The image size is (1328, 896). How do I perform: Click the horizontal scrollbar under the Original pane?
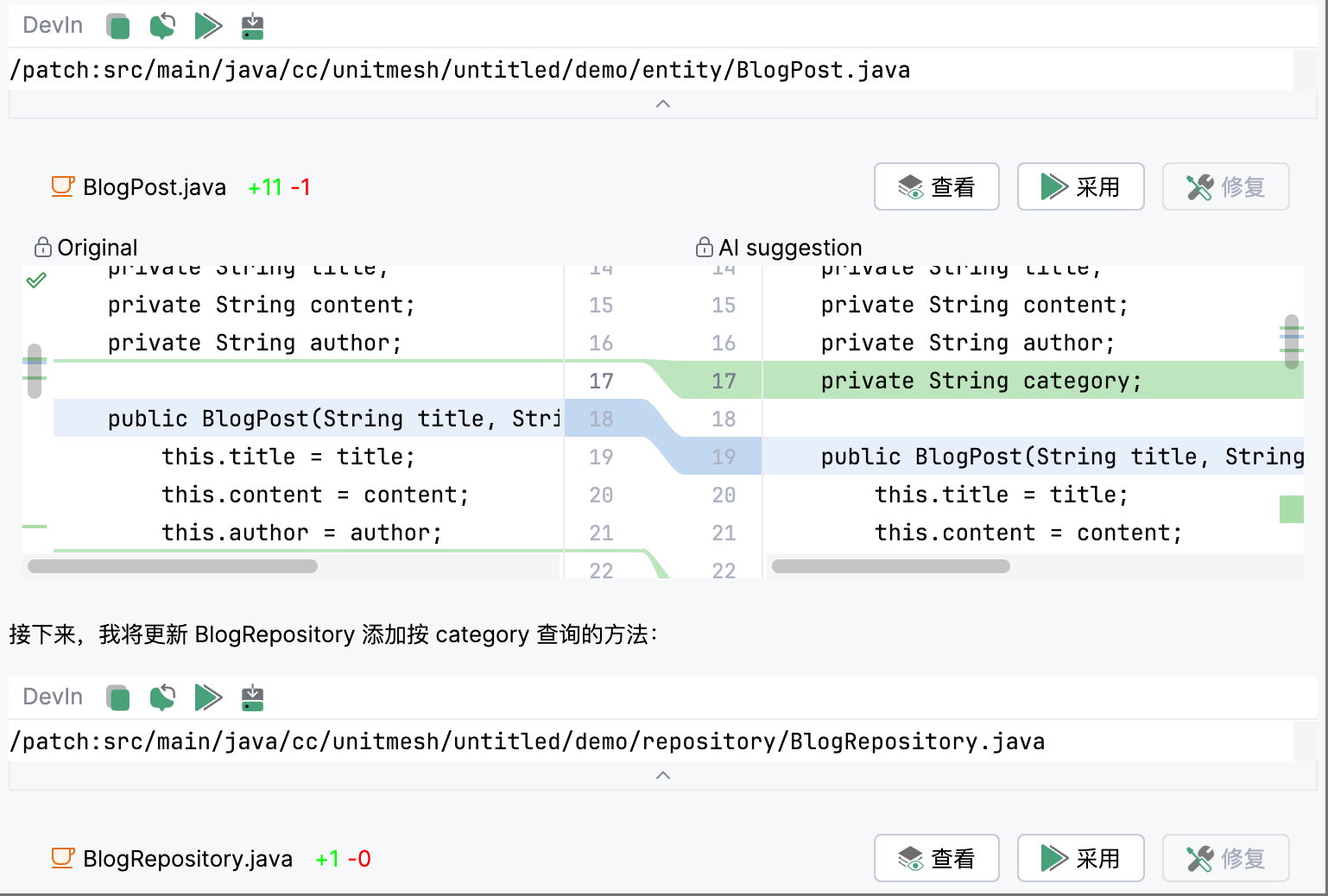point(173,566)
